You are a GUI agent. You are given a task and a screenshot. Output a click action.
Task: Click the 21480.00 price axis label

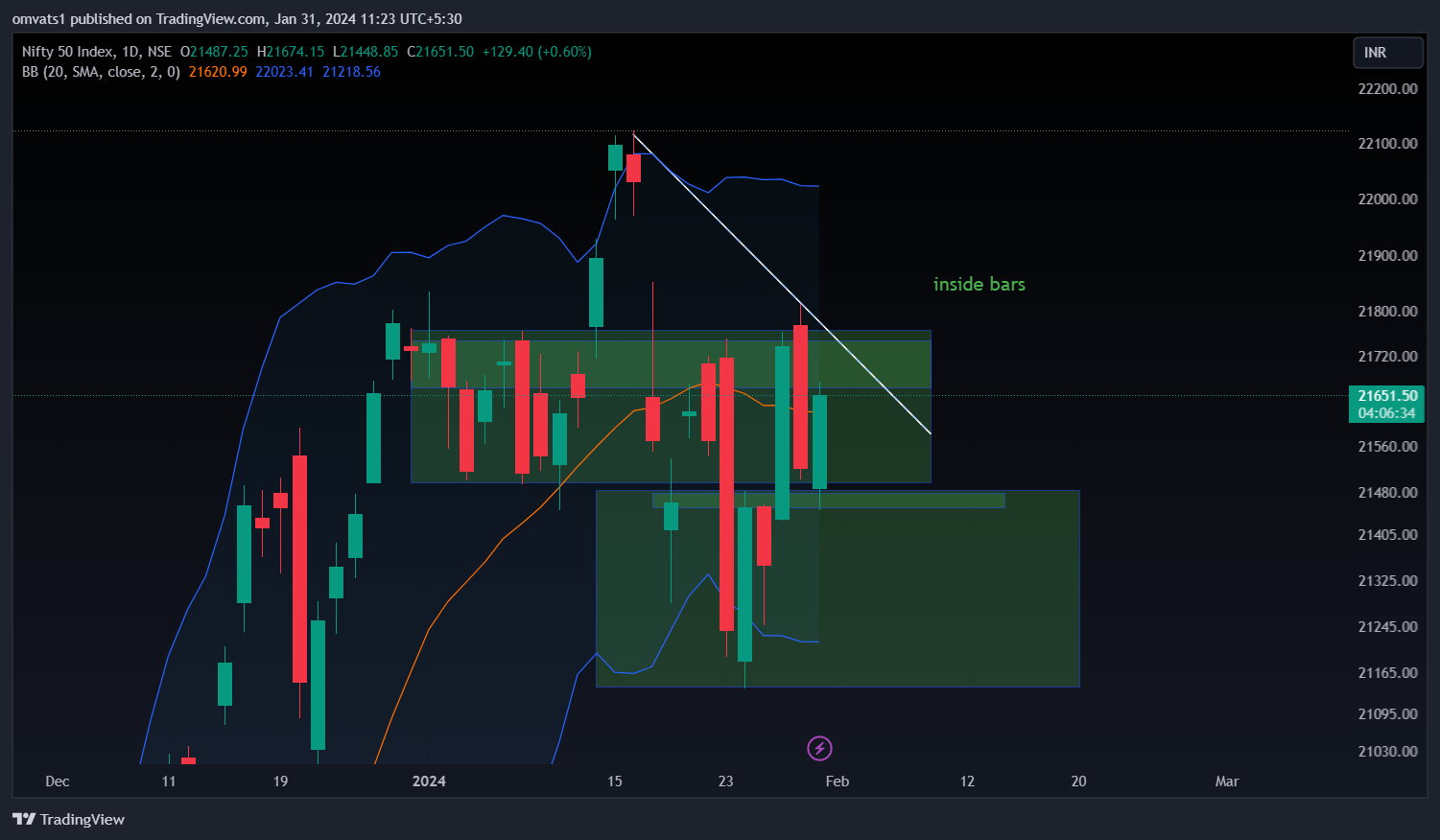1387,492
